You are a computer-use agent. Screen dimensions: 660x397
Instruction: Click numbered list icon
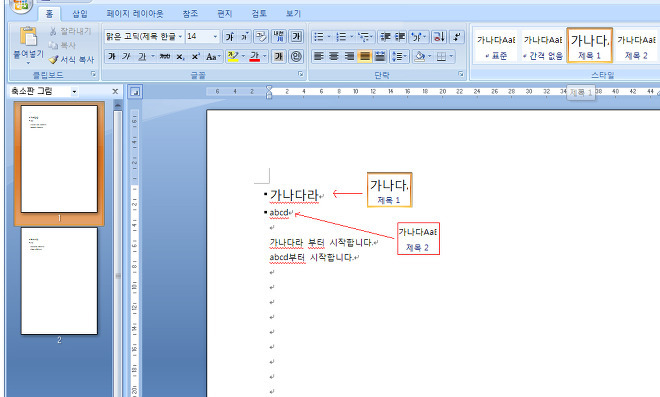[x=341, y=37]
